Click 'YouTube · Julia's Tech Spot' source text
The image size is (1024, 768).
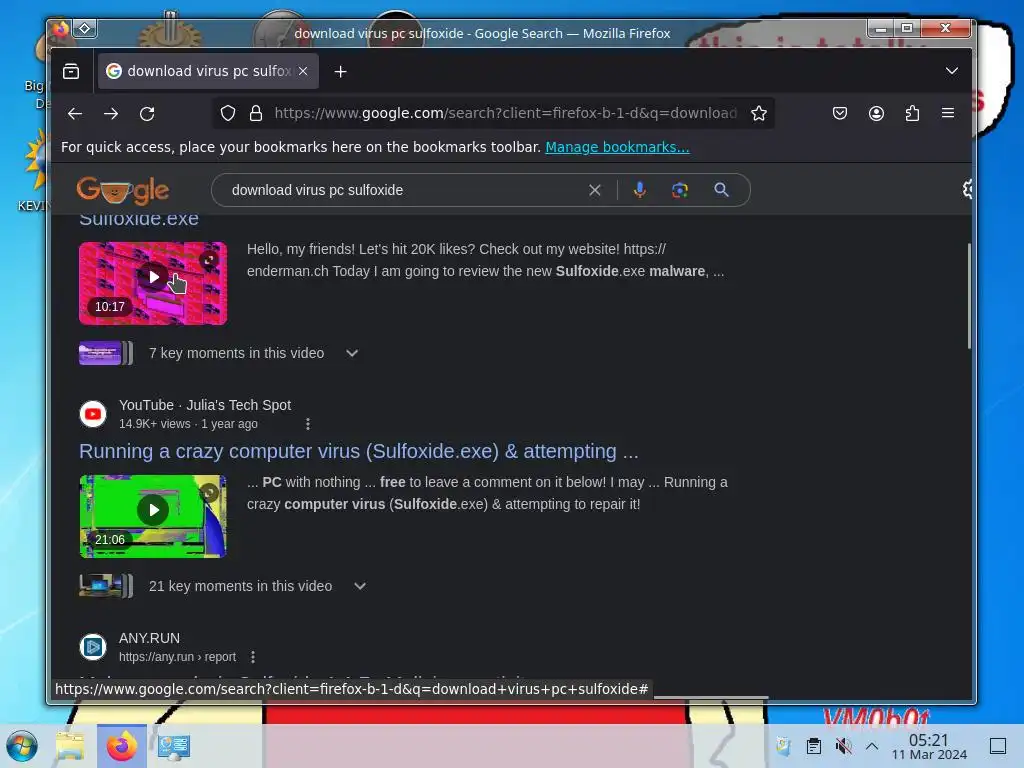pyautogui.click(x=205, y=405)
